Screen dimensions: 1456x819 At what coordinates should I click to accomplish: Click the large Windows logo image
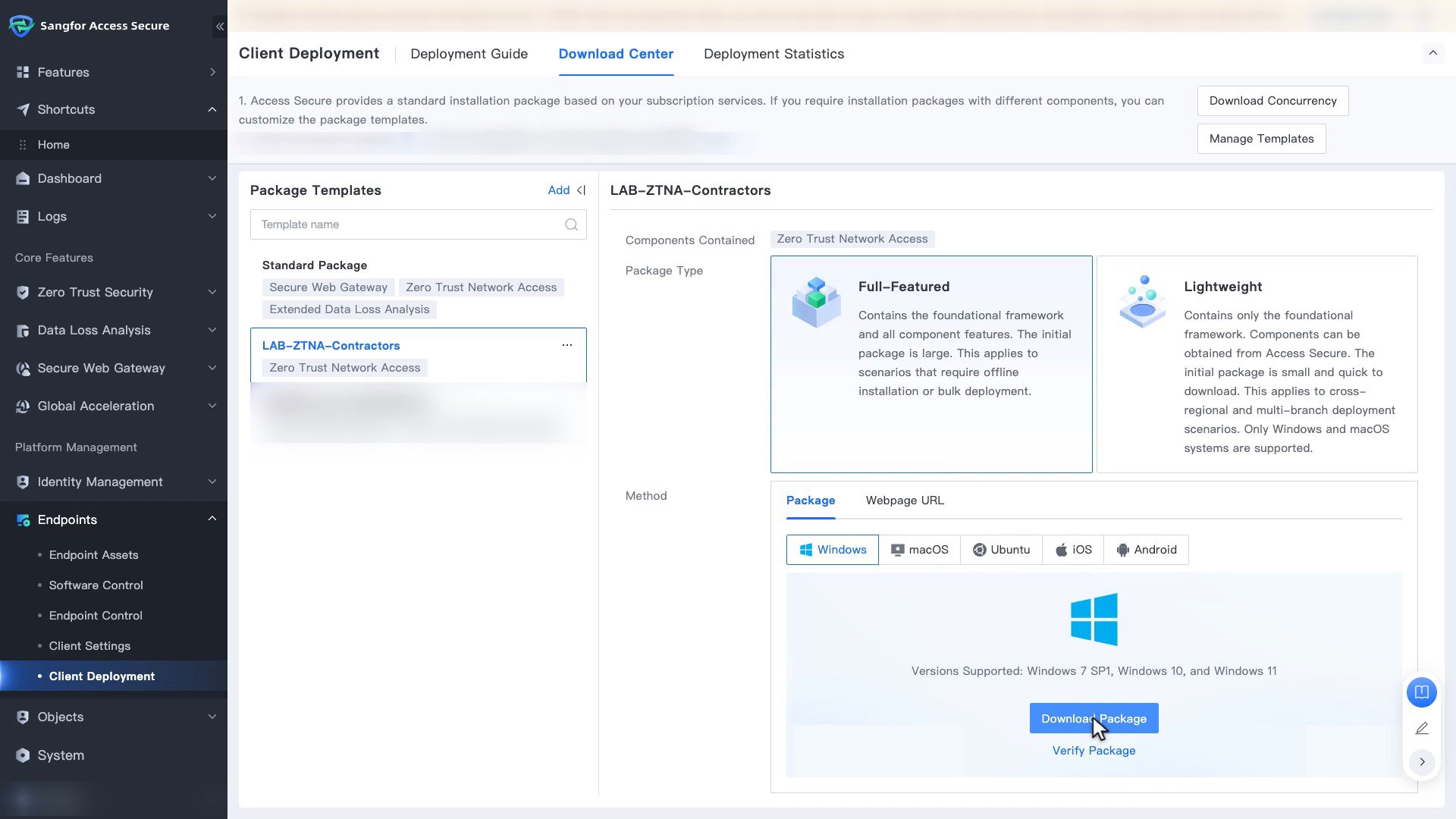(1094, 620)
